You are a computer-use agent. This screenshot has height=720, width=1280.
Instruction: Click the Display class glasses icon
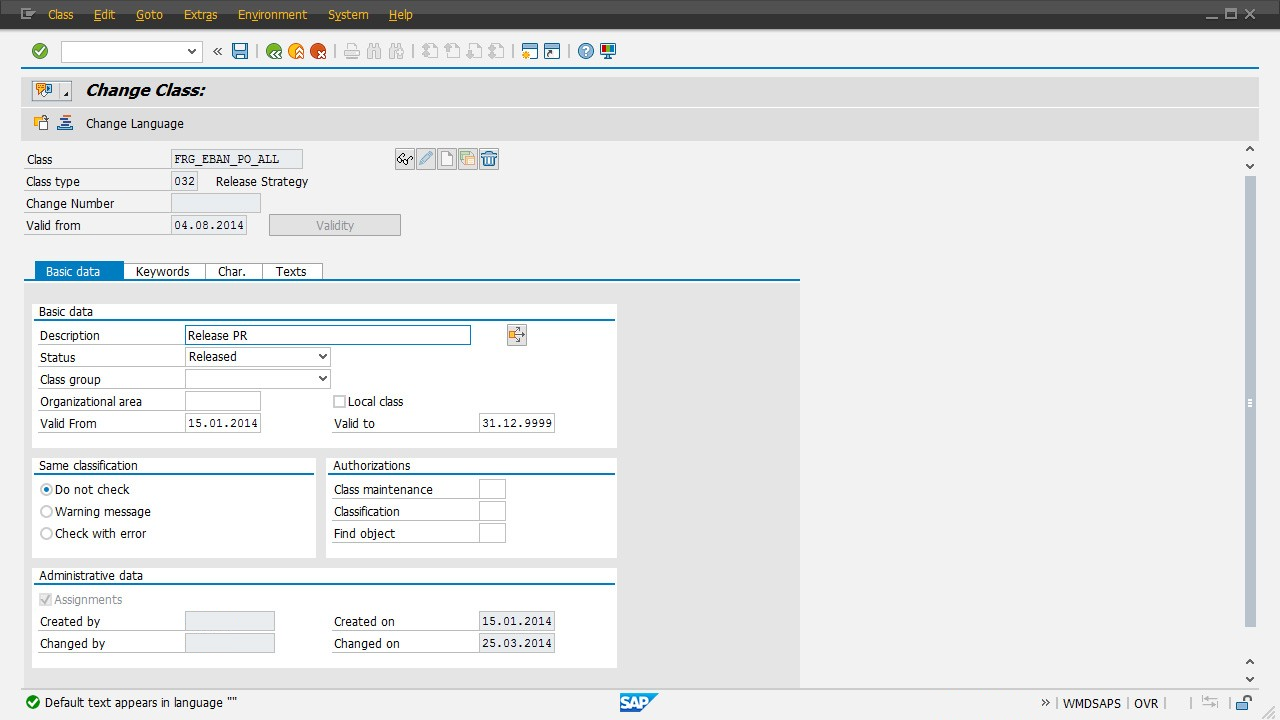click(x=405, y=159)
